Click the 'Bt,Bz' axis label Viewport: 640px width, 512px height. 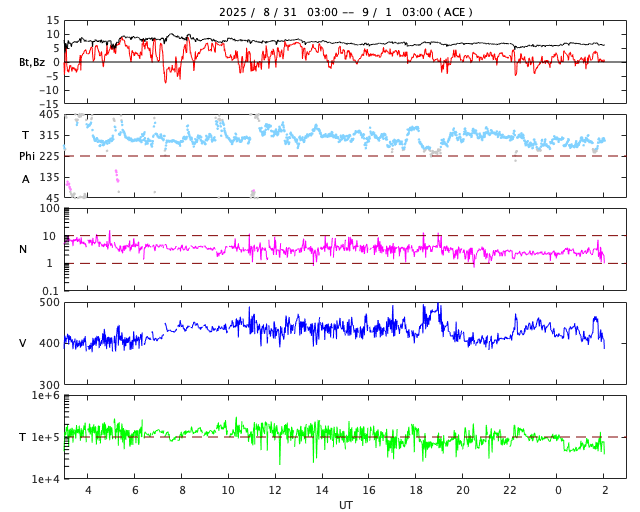pos(32,62)
